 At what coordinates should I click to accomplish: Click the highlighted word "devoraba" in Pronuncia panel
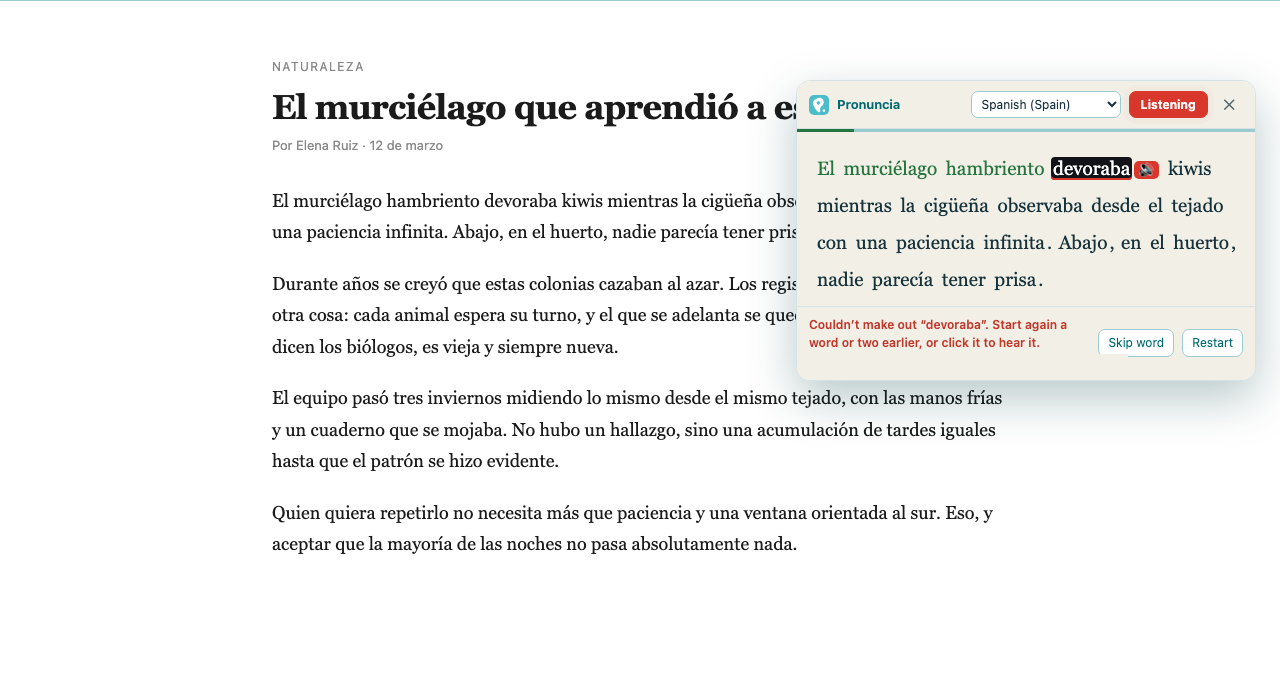(x=1091, y=169)
